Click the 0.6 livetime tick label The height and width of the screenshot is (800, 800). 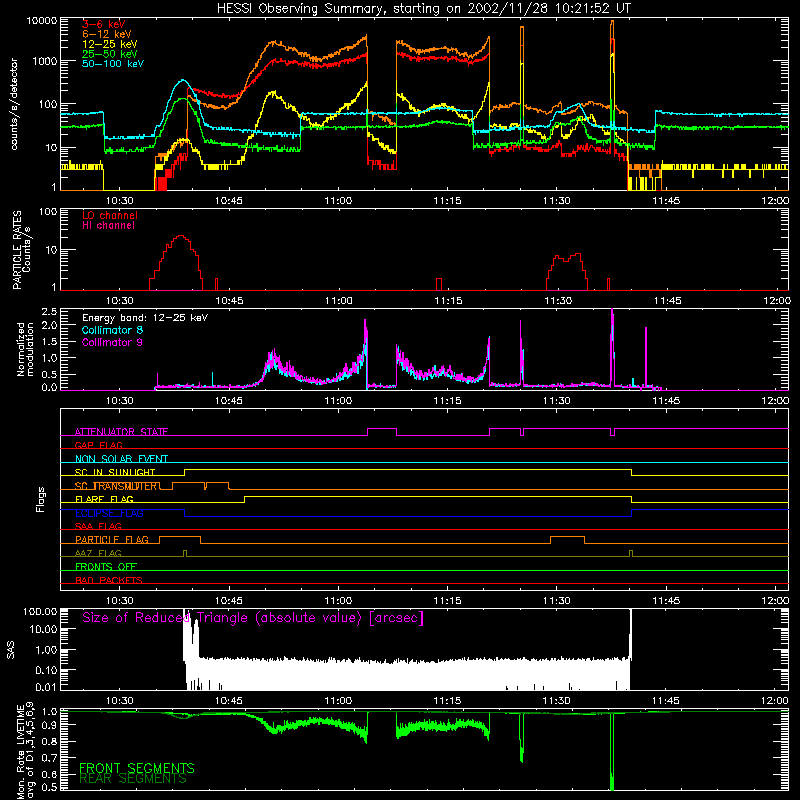click(x=49, y=774)
